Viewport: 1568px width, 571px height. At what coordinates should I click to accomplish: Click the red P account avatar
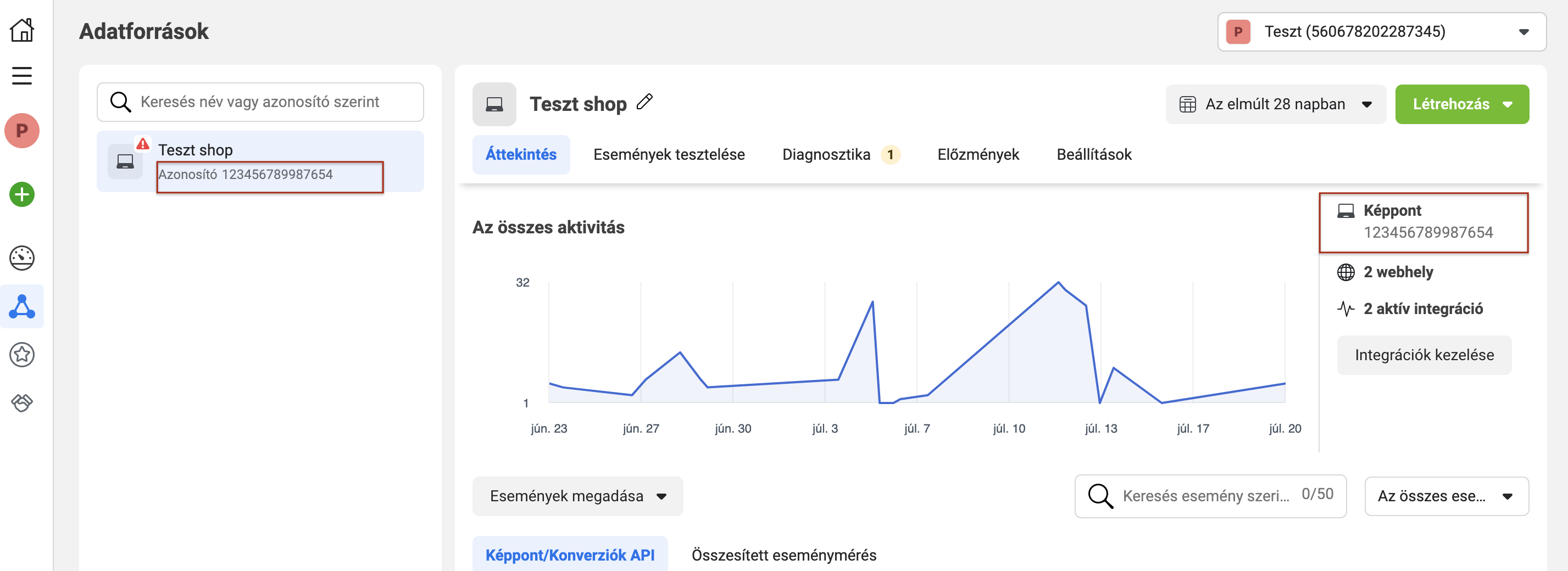tap(22, 130)
